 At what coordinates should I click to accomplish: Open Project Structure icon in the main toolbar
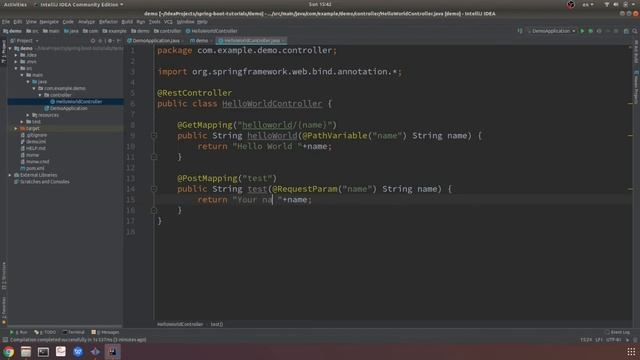626,31
